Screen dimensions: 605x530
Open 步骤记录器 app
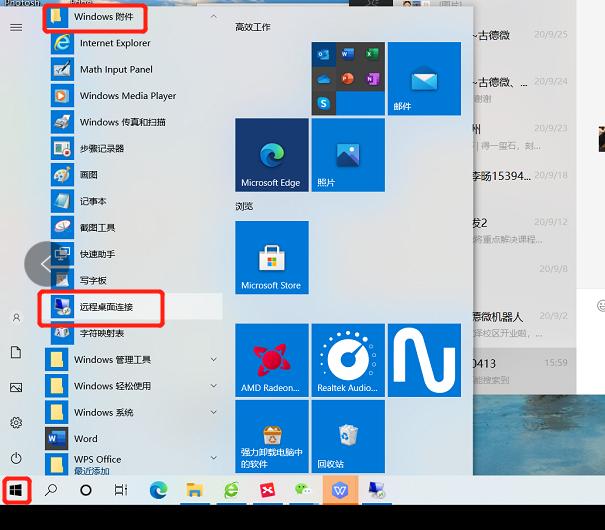[136, 149]
